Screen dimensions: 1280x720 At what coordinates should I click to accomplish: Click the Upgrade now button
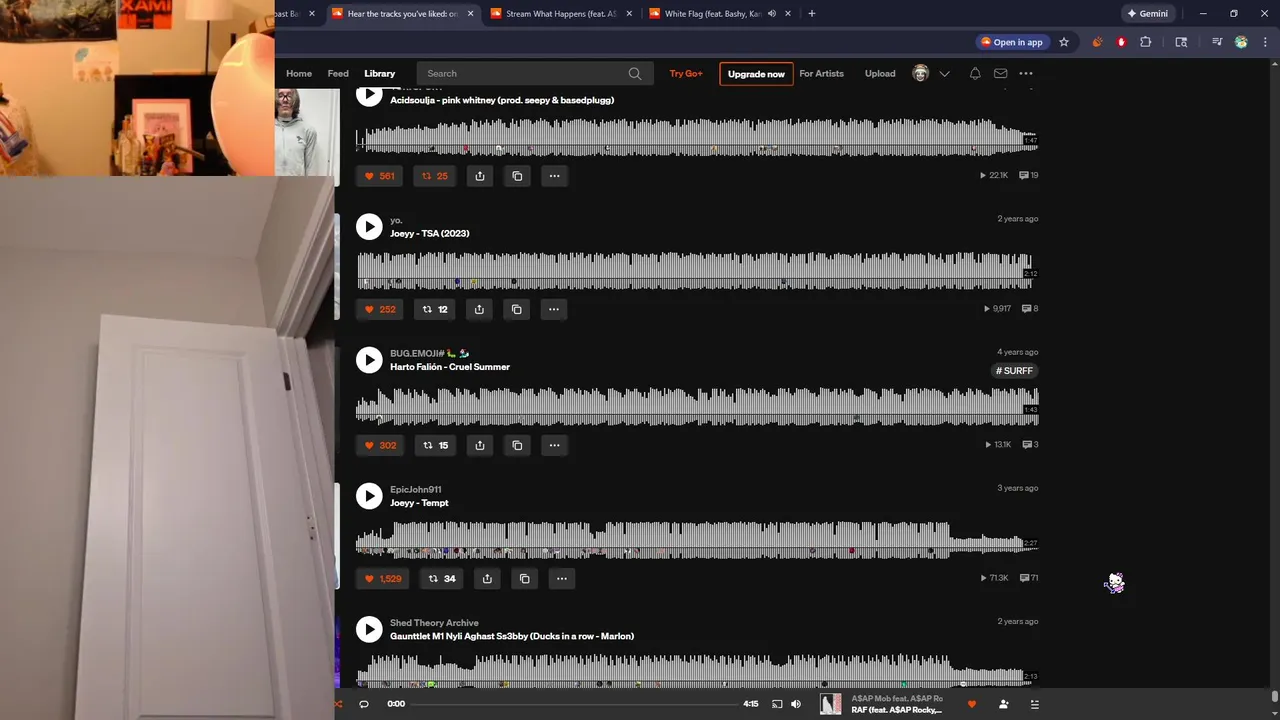[756, 74]
